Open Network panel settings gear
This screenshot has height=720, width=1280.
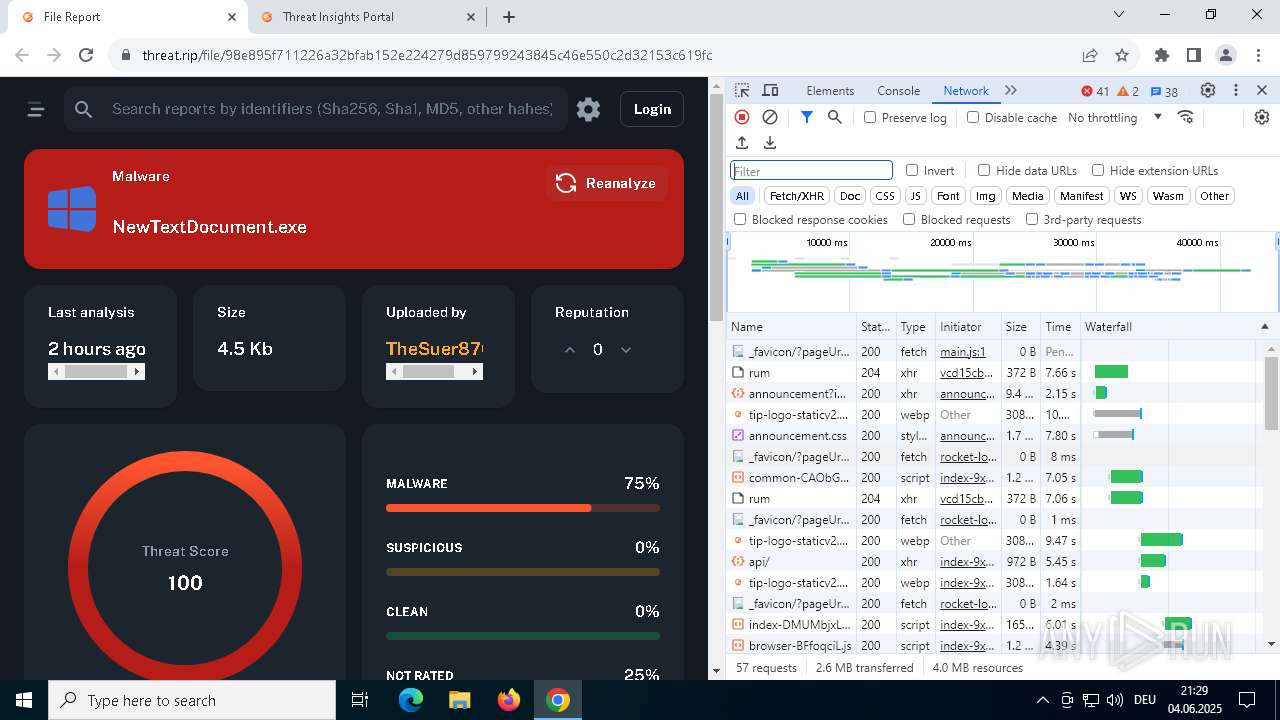click(1262, 117)
